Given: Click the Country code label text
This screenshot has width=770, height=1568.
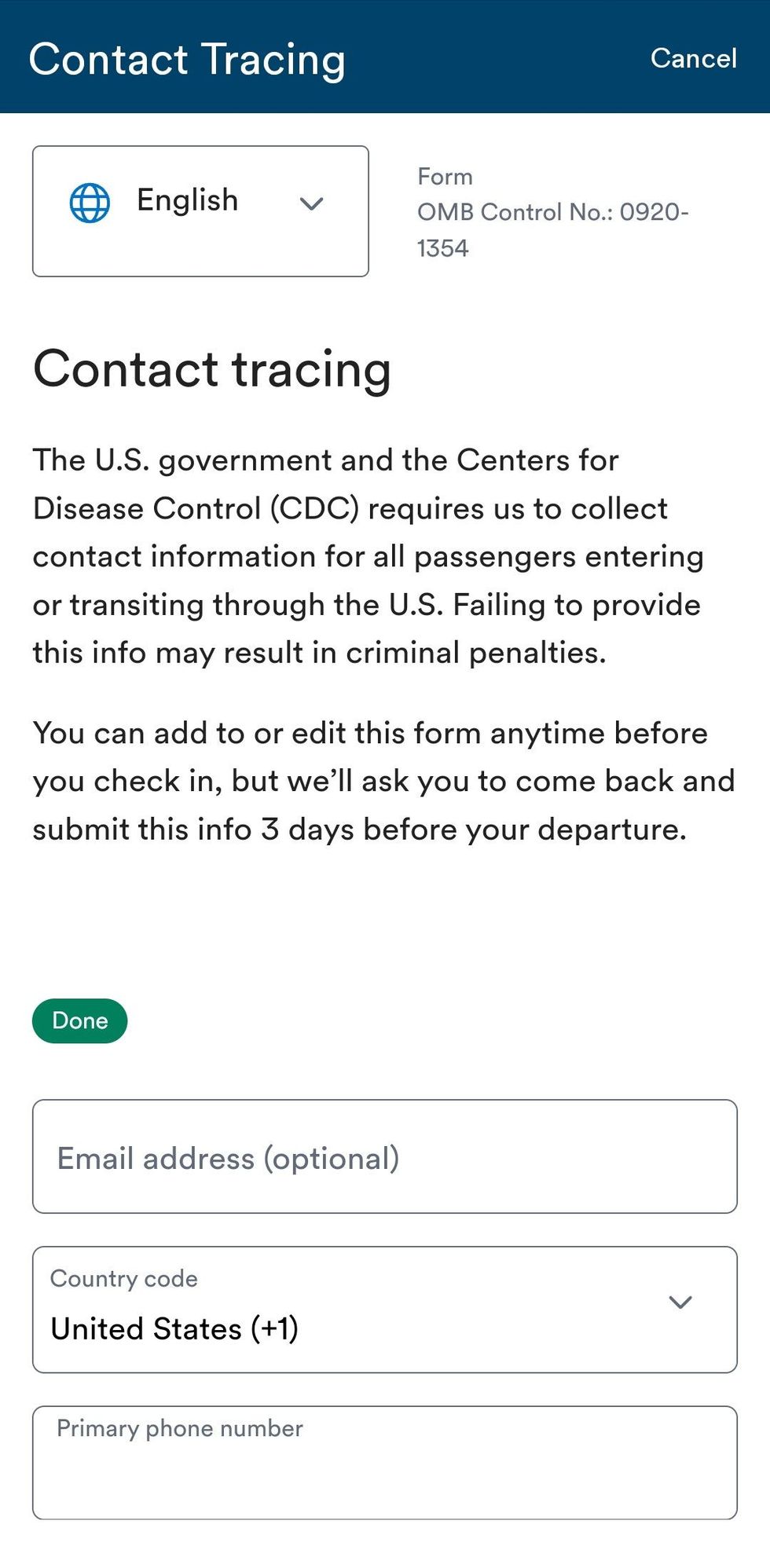Looking at the screenshot, I should pos(124,1278).
